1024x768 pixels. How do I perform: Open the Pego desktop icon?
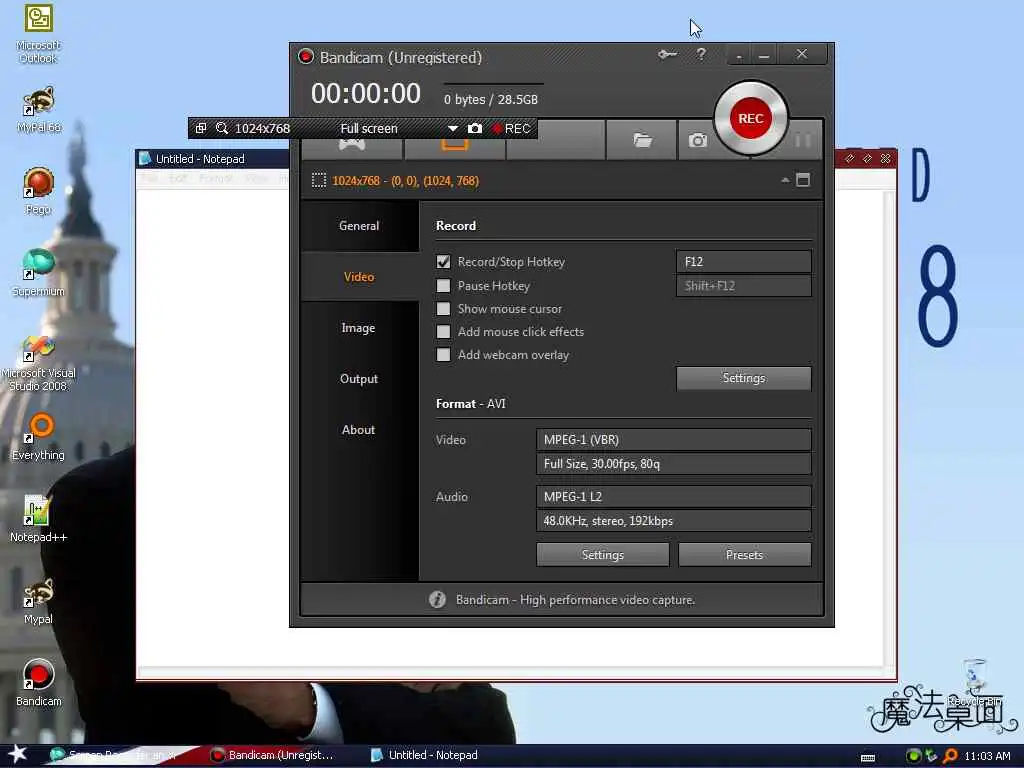(39, 191)
